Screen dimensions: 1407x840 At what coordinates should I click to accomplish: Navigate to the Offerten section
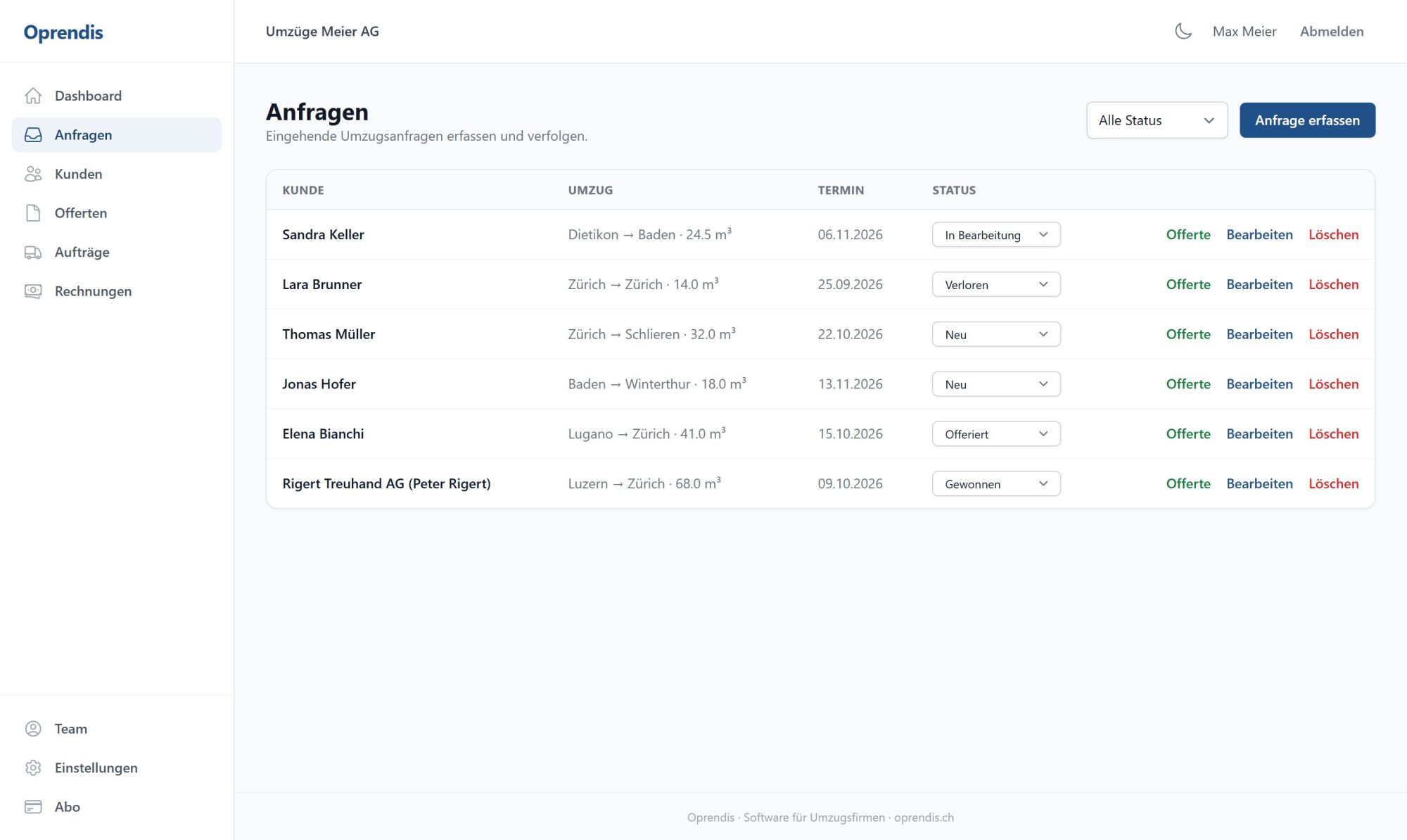pyautogui.click(x=117, y=213)
